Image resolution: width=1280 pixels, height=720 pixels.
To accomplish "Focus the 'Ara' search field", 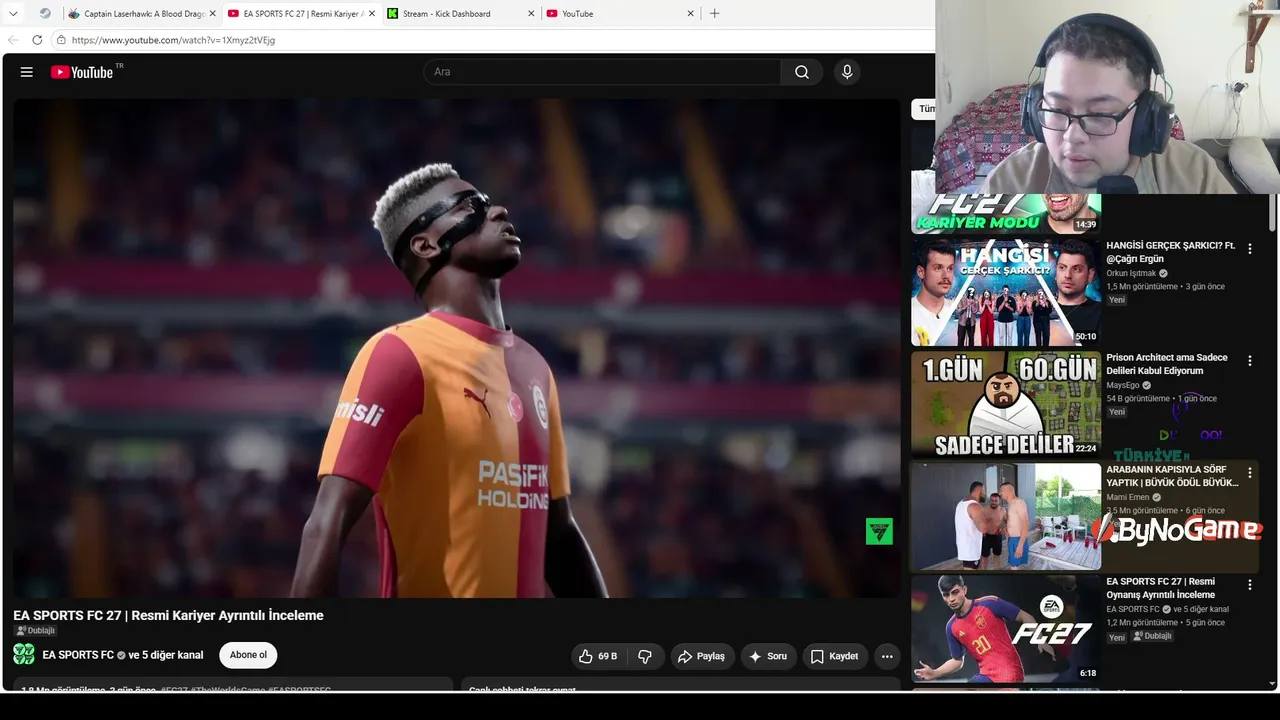I will tap(603, 72).
